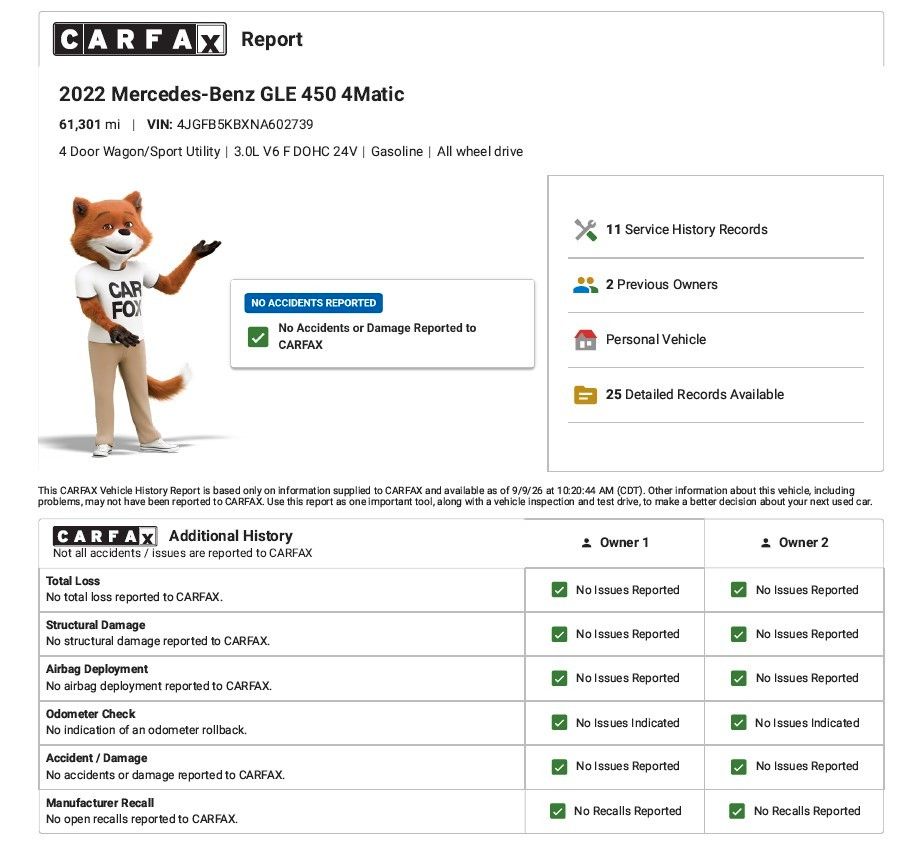
Task: Click the Manufacturer Recall row label
Action: (100, 803)
